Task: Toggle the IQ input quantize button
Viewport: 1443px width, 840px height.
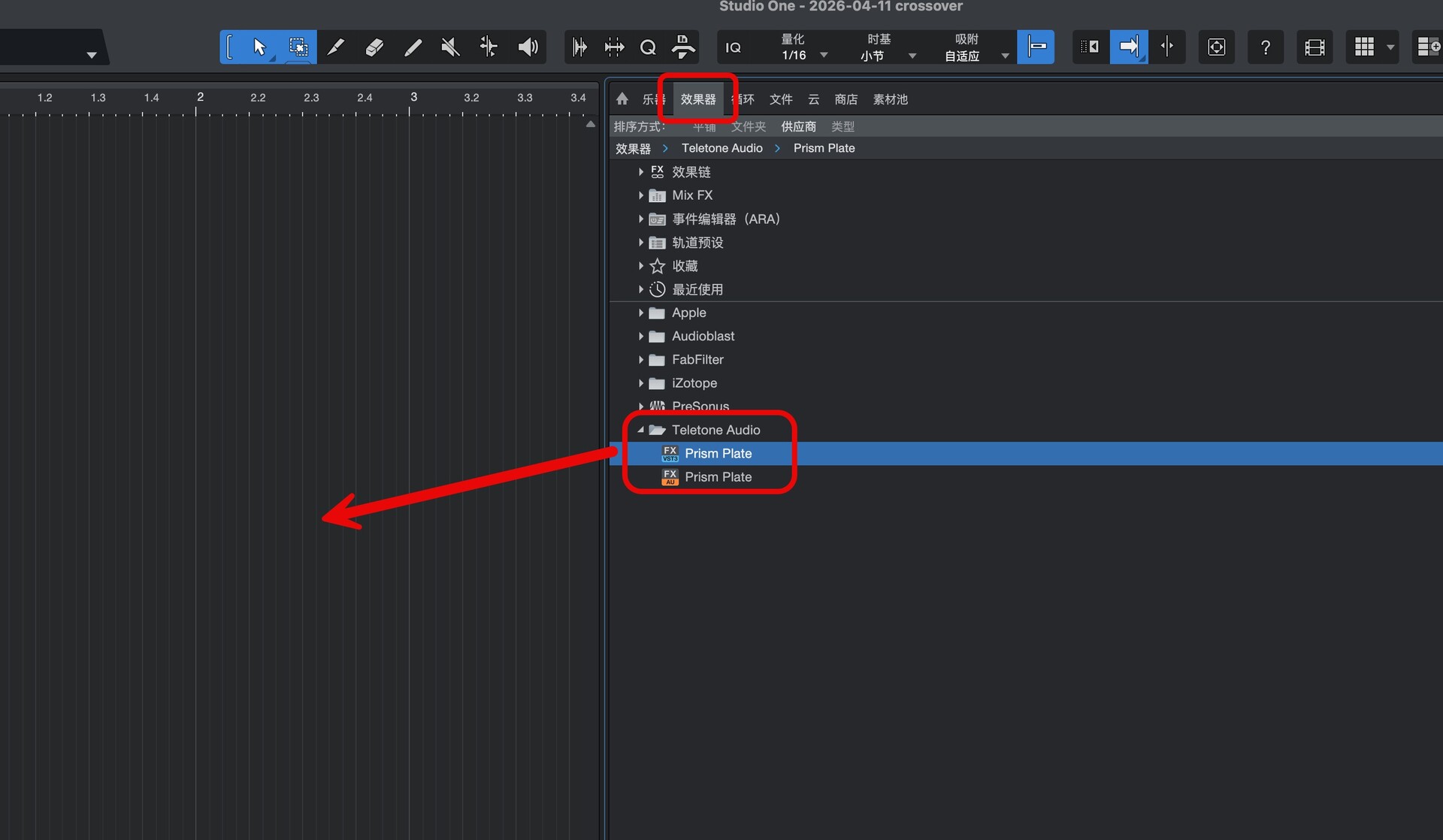Action: coord(733,47)
